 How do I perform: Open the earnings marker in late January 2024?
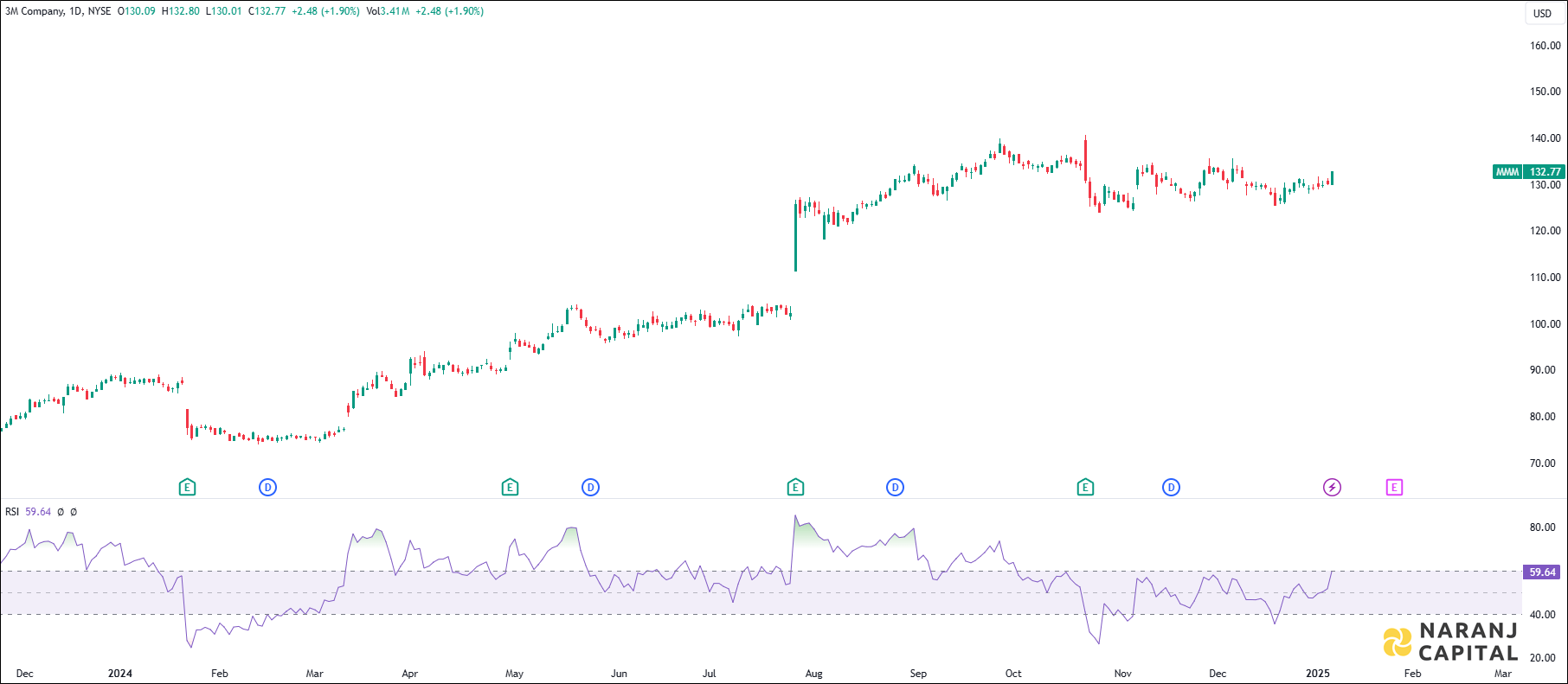pos(187,488)
